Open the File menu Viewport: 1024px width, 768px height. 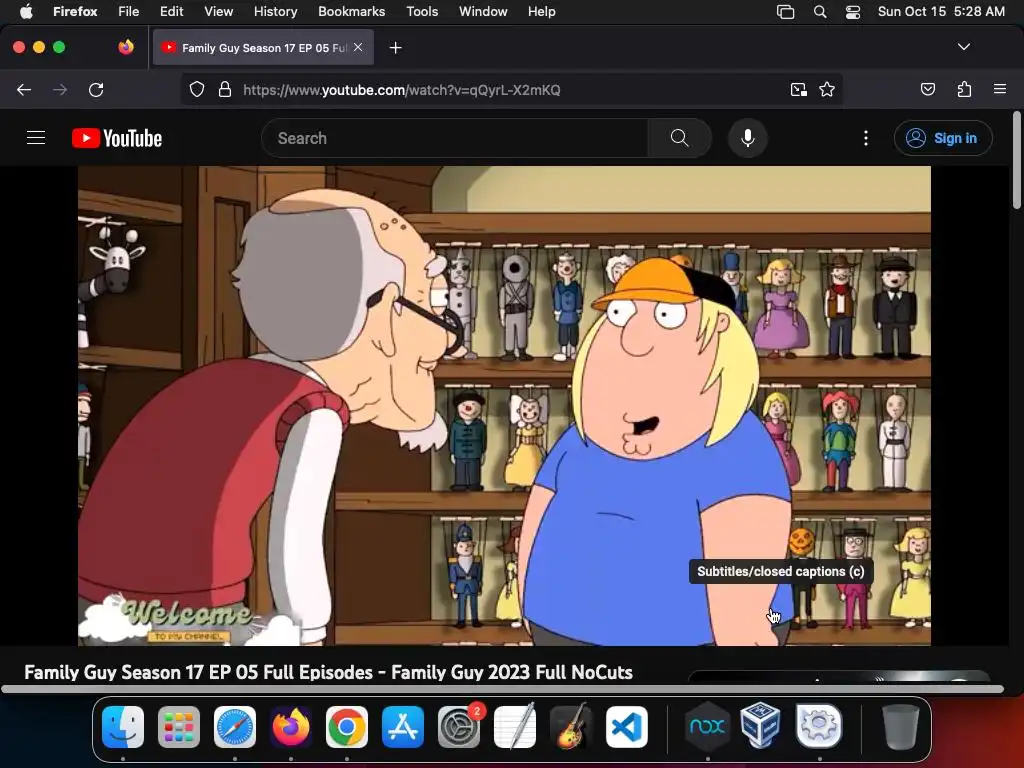click(x=128, y=11)
